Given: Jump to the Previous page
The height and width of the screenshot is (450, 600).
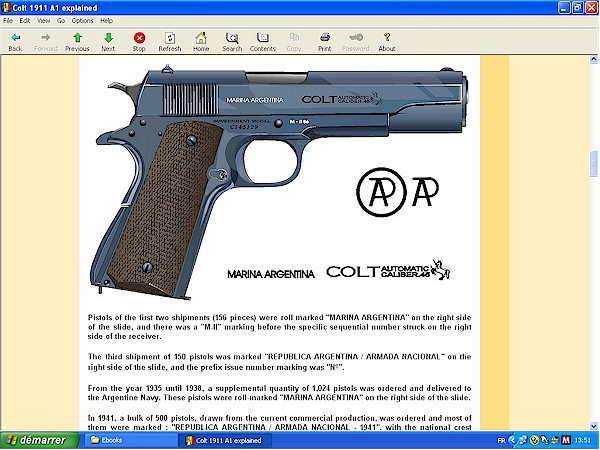Looking at the screenshot, I should pos(77,42).
